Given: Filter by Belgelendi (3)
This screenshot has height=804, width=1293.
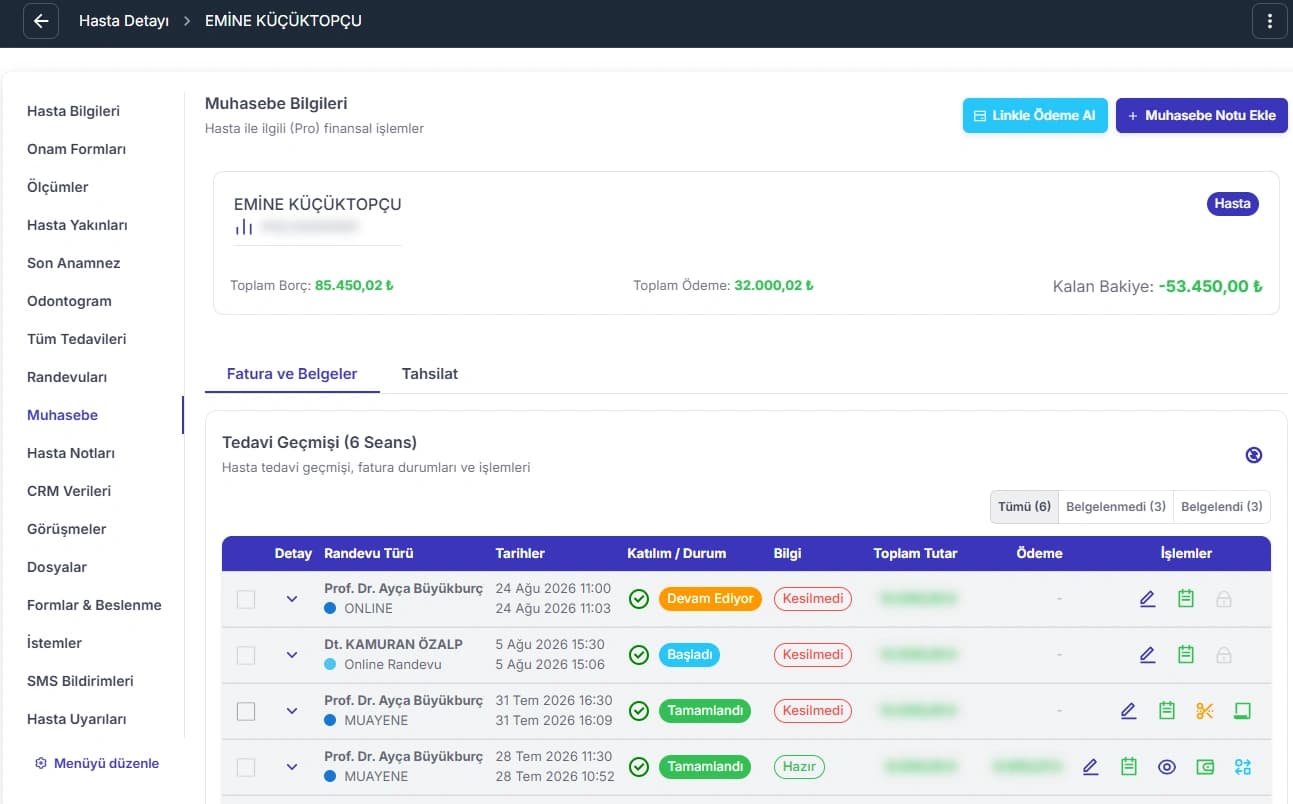Looking at the screenshot, I should point(1222,507).
